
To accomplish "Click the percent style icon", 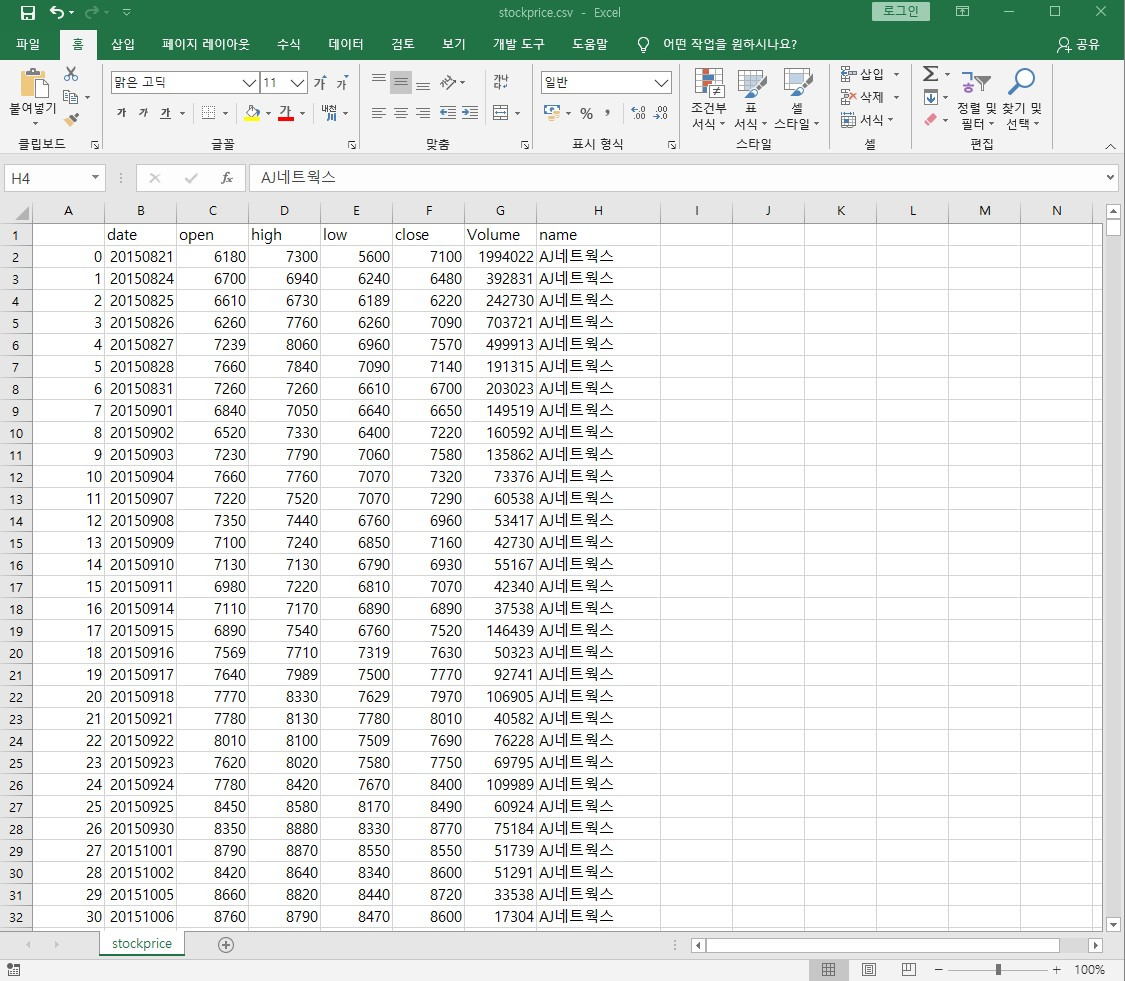I will [x=586, y=113].
